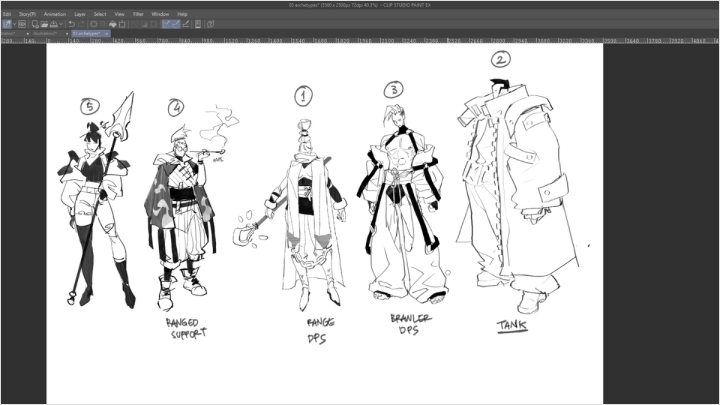Open the Layer menu
720x405 pixels.
pos(80,14)
